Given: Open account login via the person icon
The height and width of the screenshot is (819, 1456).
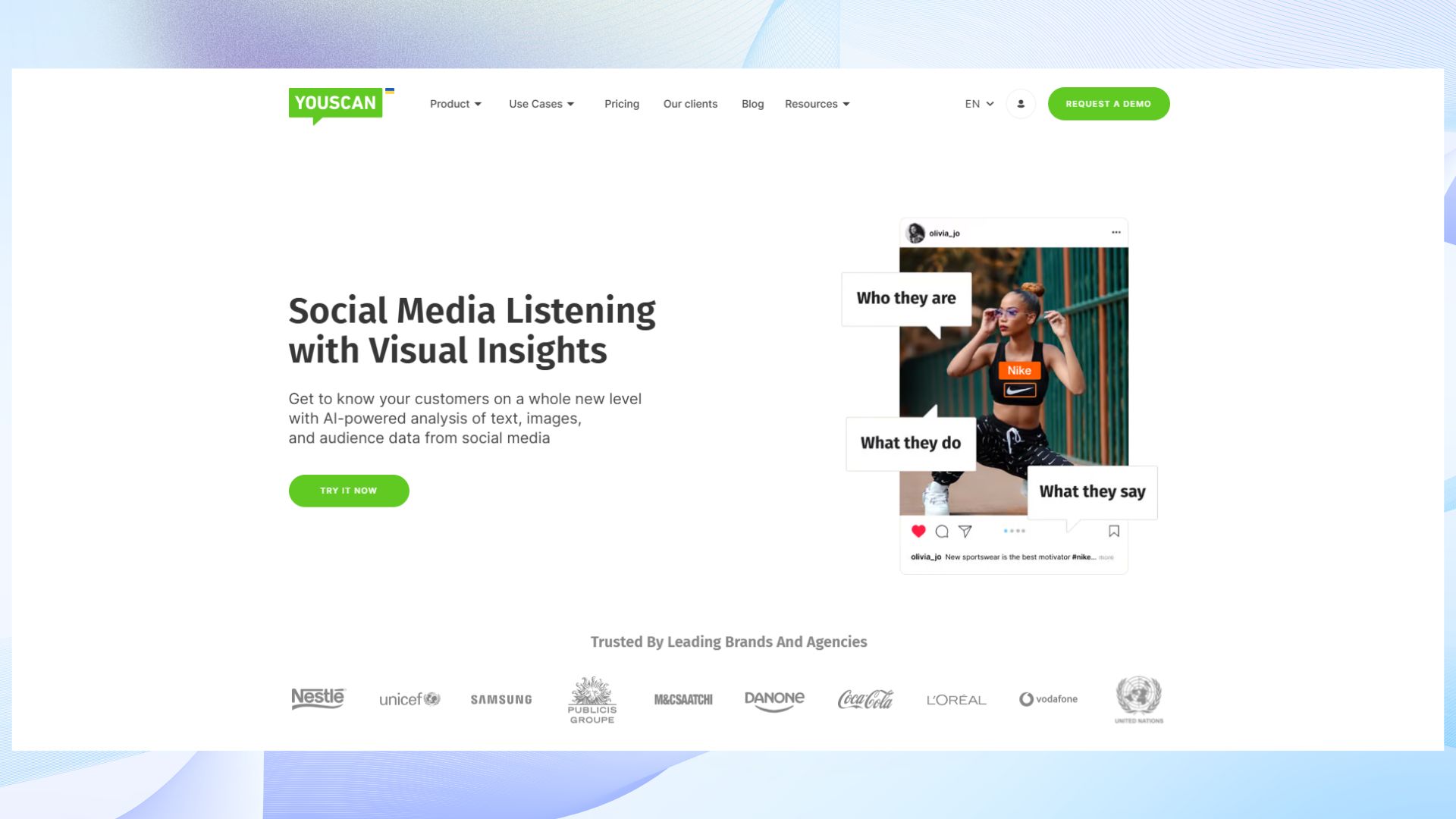Looking at the screenshot, I should (1021, 103).
